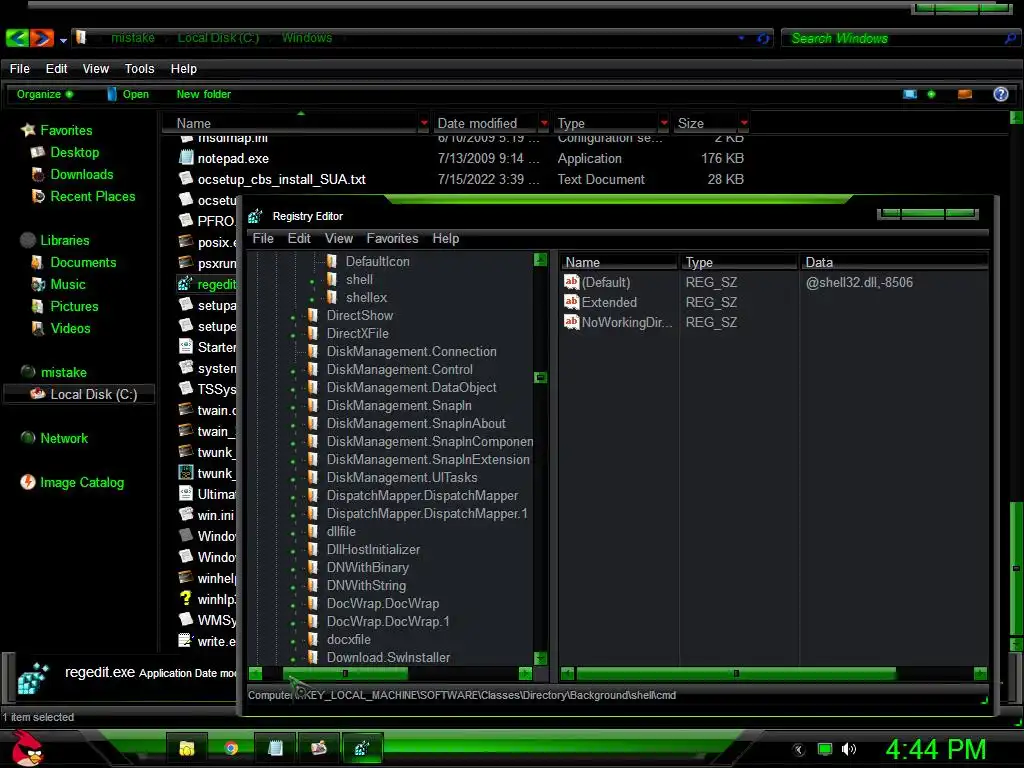Open Favorites star in navigation pane
The height and width of the screenshot is (768, 1024).
click(28, 130)
